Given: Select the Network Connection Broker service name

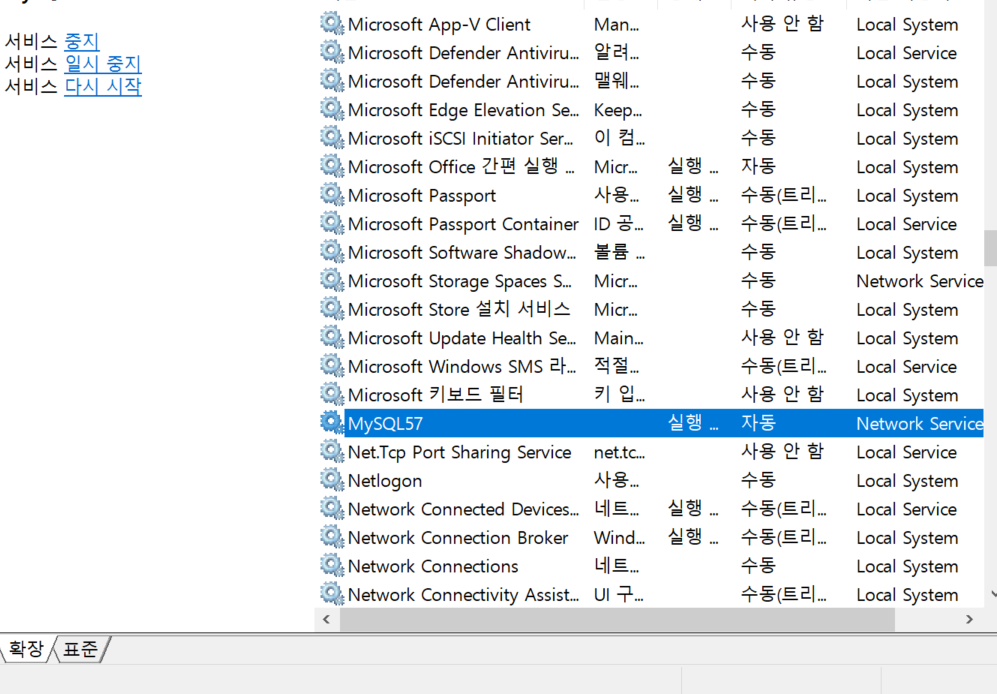Looking at the screenshot, I should [x=458, y=538].
